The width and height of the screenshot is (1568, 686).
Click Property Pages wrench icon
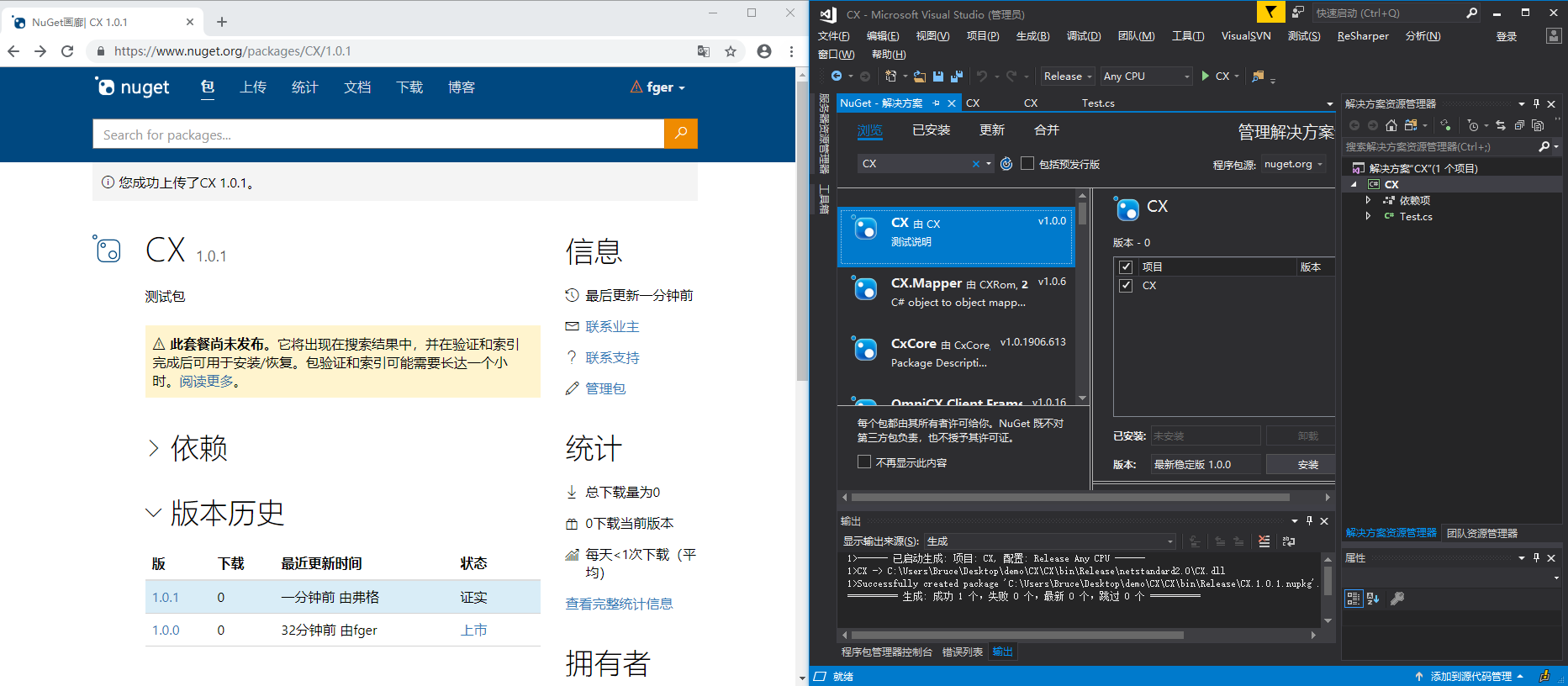[1397, 599]
